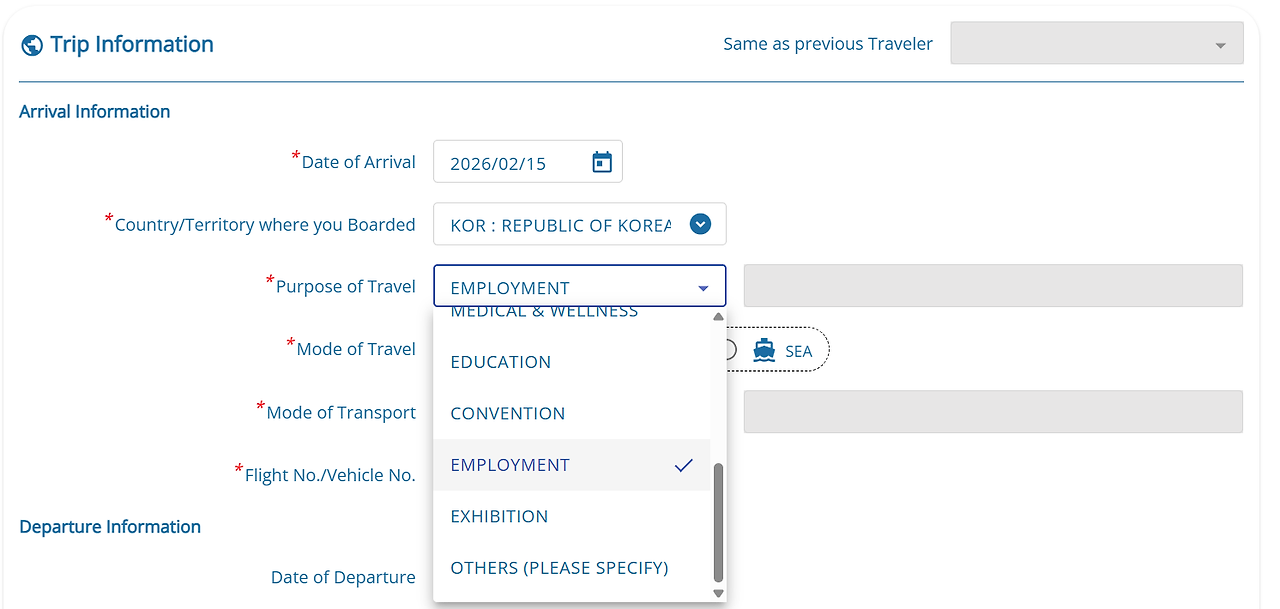Viewport: 1280px width, 609px height.
Task: Open the Date of Arrival calendar picker
Action: pos(602,162)
